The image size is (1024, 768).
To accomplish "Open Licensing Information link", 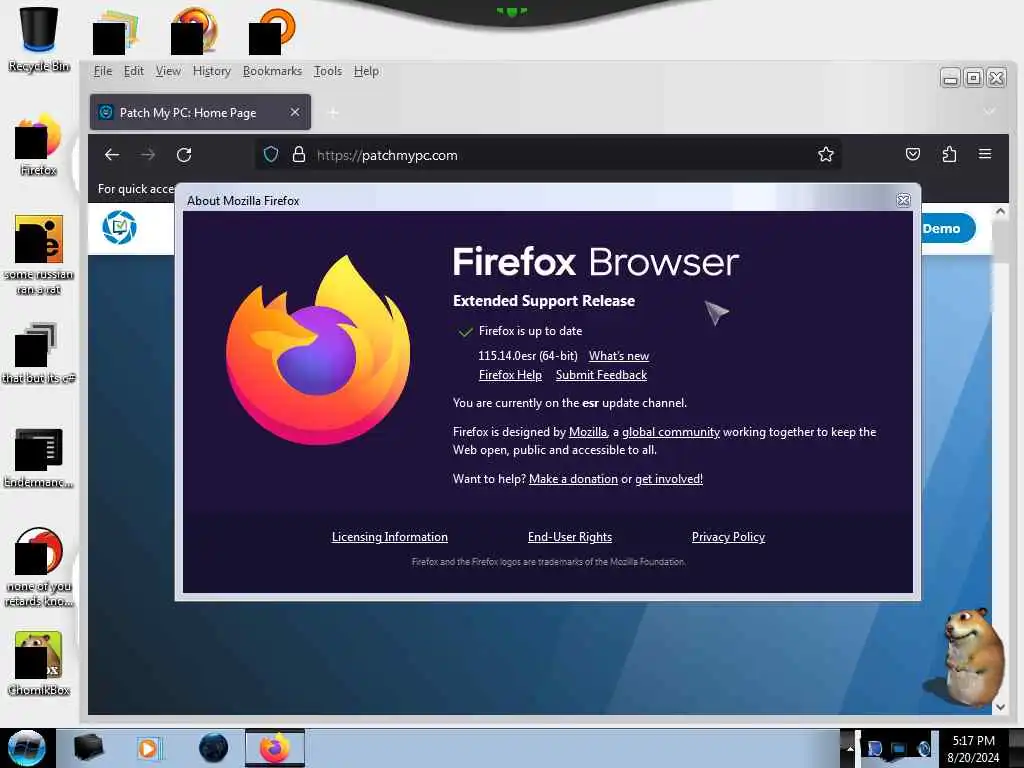I will [x=390, y=537].
